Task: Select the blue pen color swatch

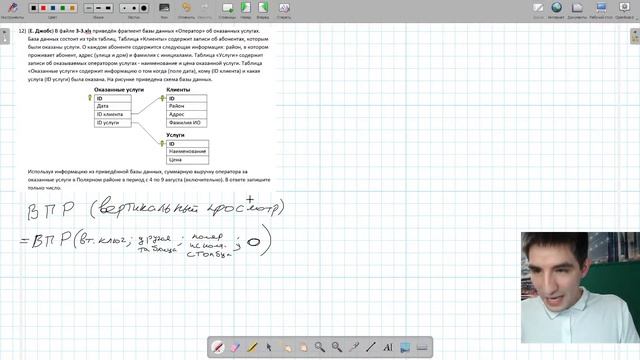Action: 53,8
